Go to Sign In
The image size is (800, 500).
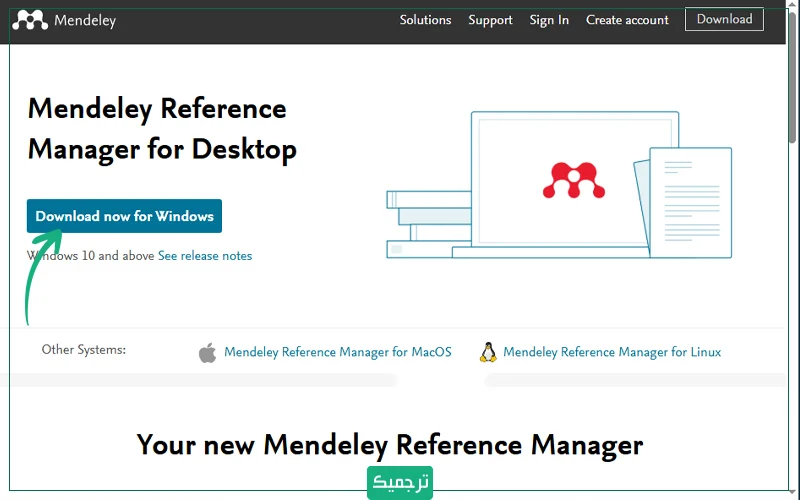[x=549, y=20]
